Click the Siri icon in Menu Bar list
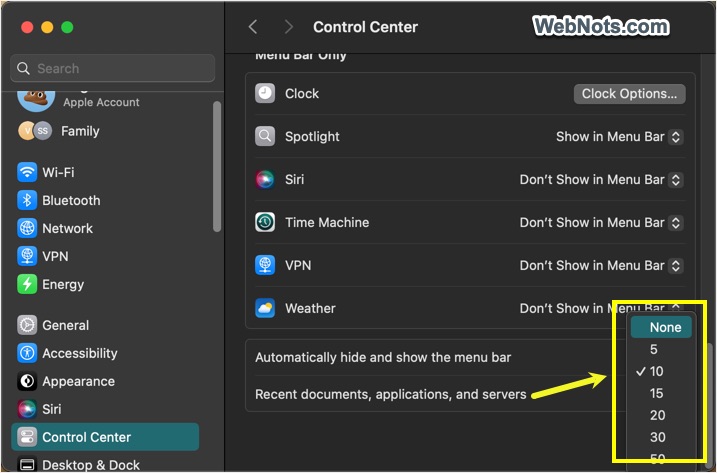Viewport: 717px width, 473px height. (265, 179)
